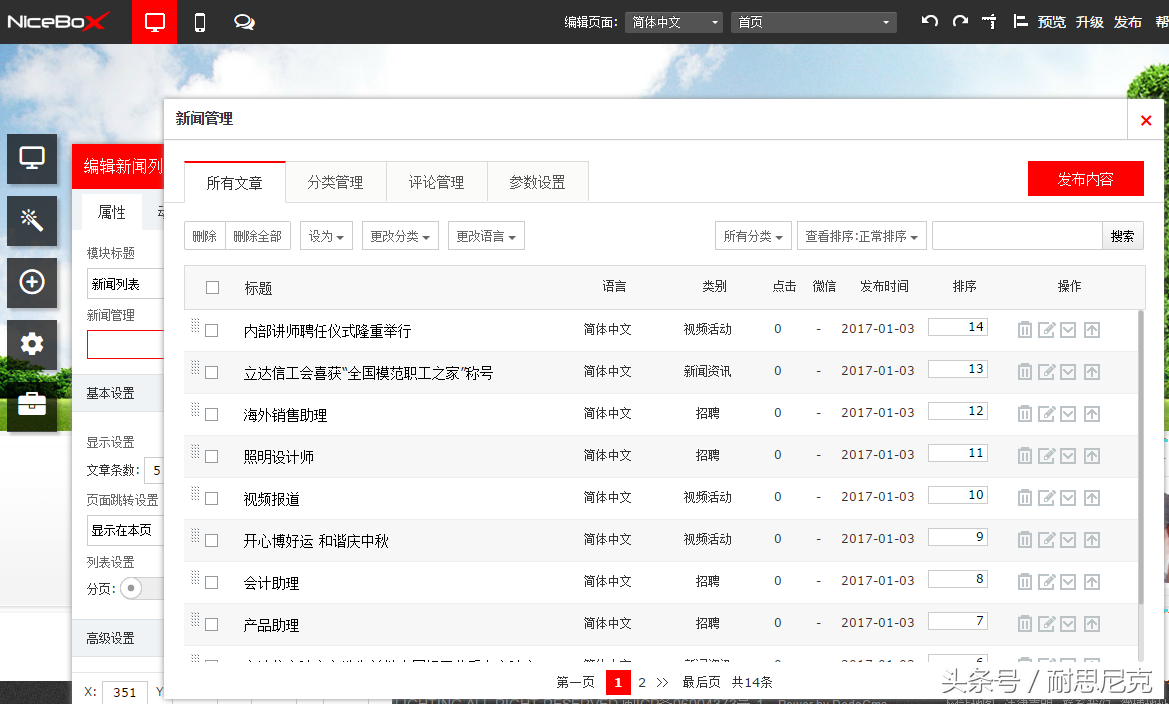1169x704 pixels.
Task: Edit the 海外销售助理 article with pencil icon
Action: click(1047, 414)
